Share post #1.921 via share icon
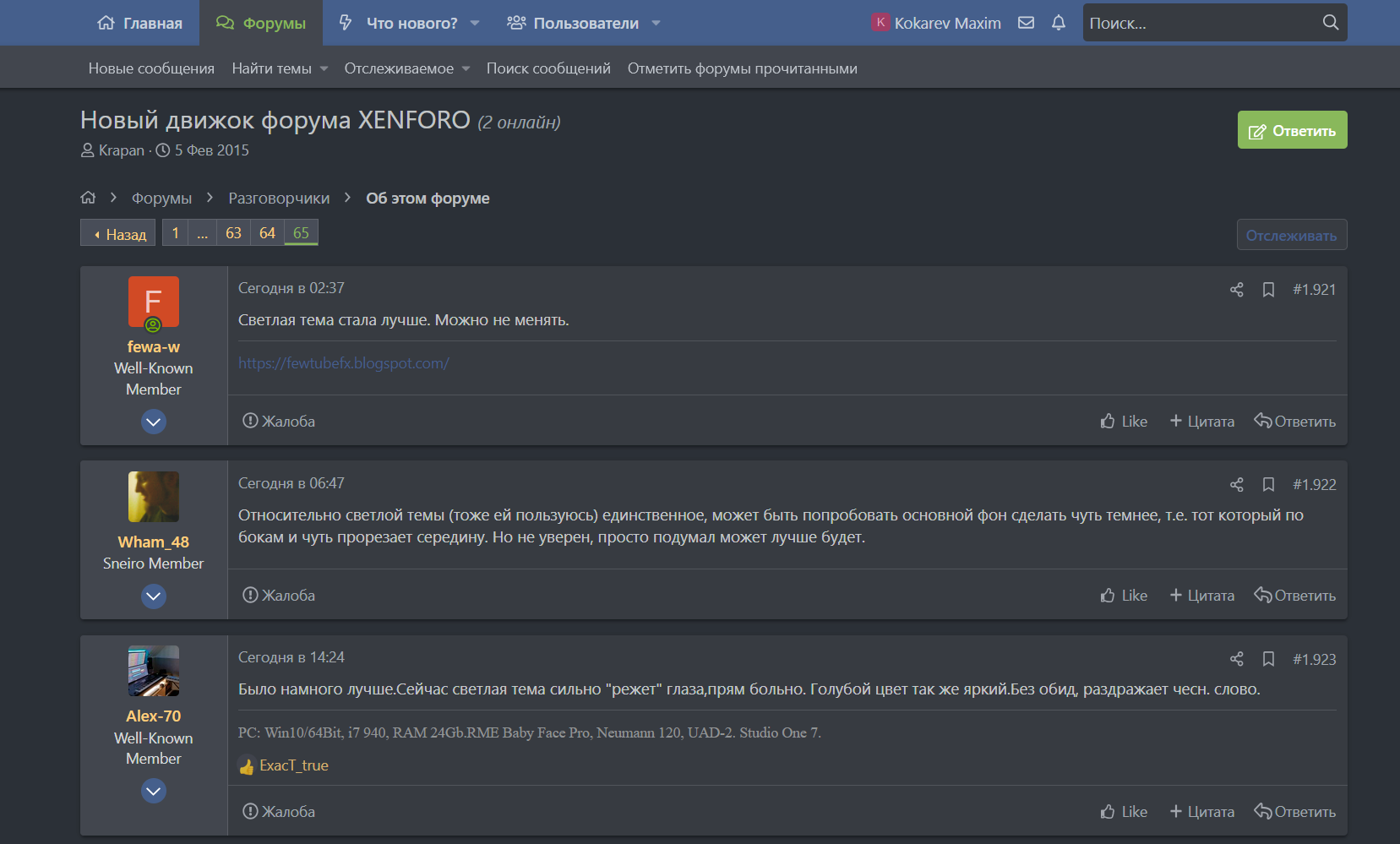 [x=1237, y=290]
